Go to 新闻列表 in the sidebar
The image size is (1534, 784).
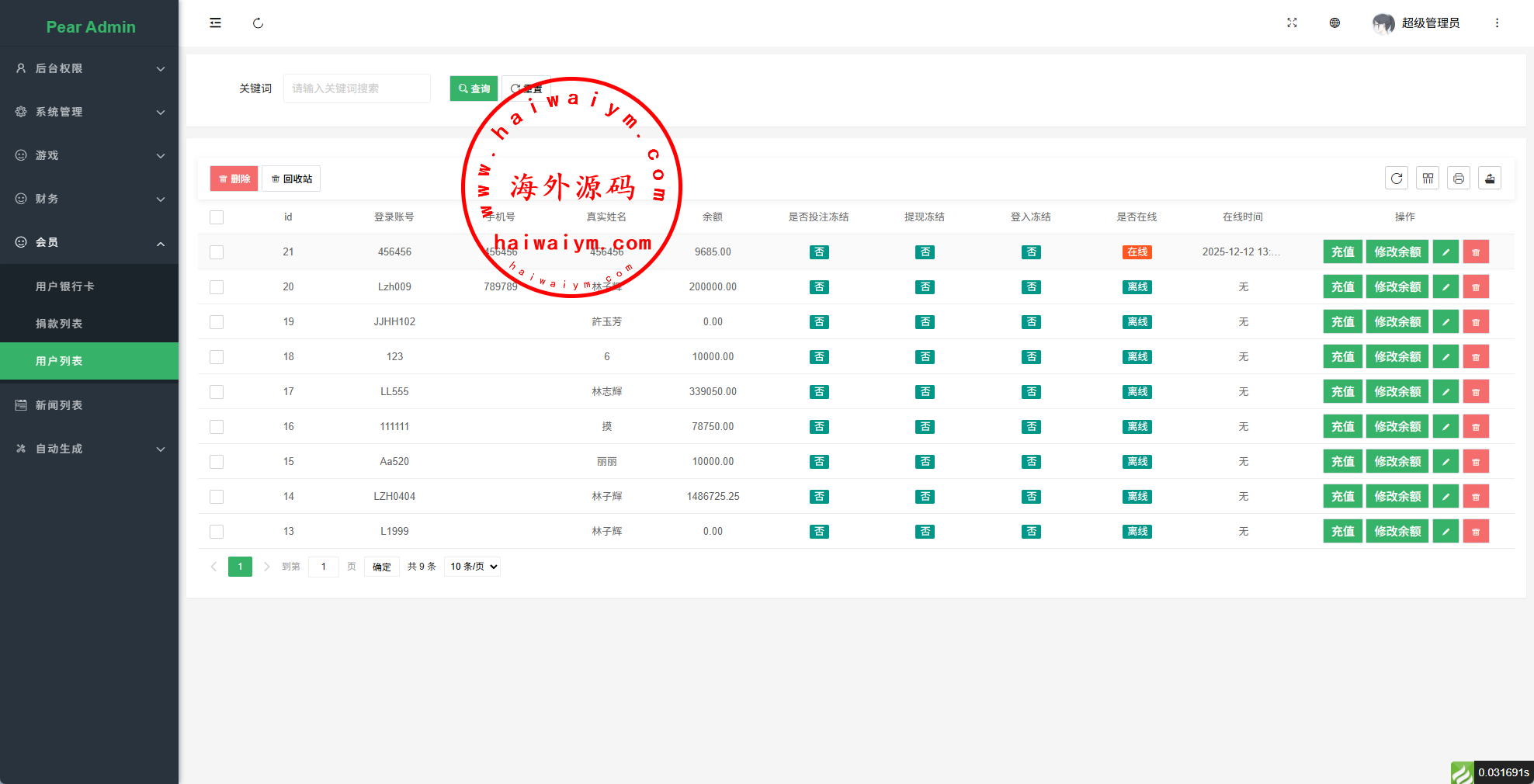coord(59,405)
